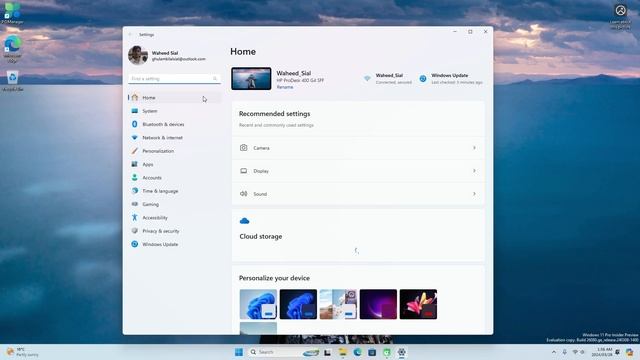Viewport: 640px width, 360px height.
Task: Open the Waheed_Sial Wi-Fi connection status
Action: click(x=387, y=78)
